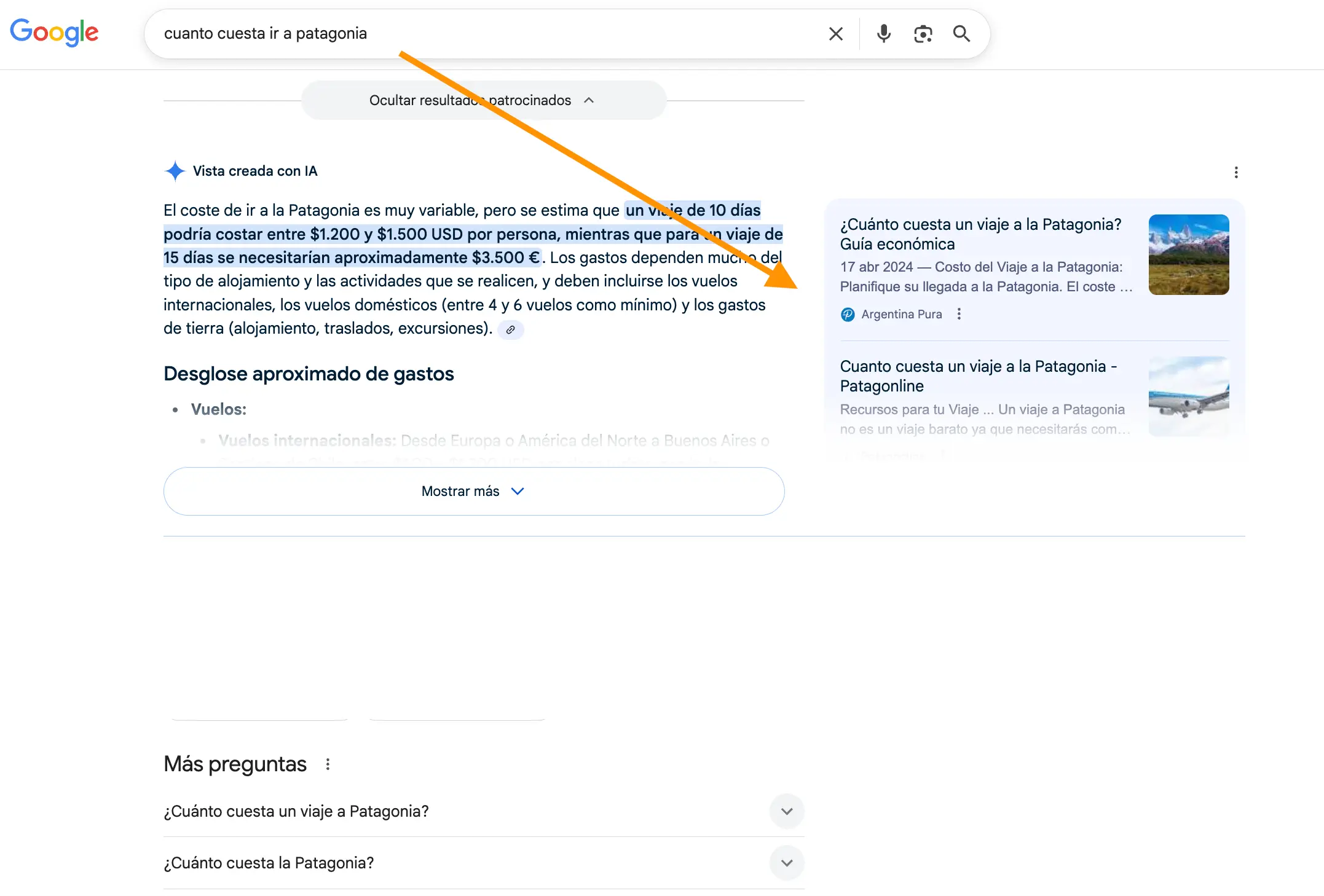Click the Patagonia mountain thumbnail

[1188, 254]
